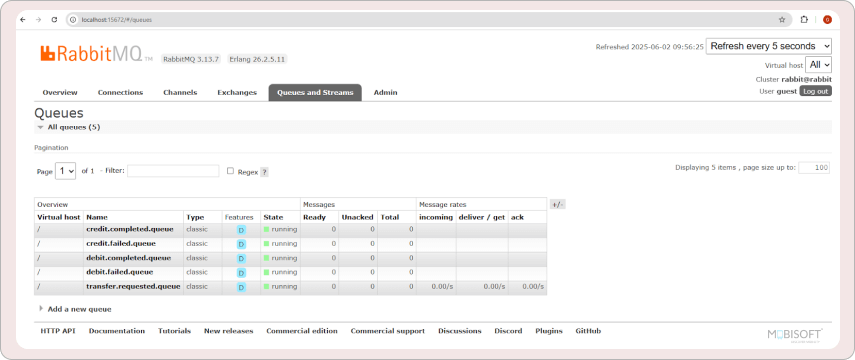The height and width of the screenshot is (360, 855).
Task: Open the transfer.requested.queue link
Action: tap(133, 286)
